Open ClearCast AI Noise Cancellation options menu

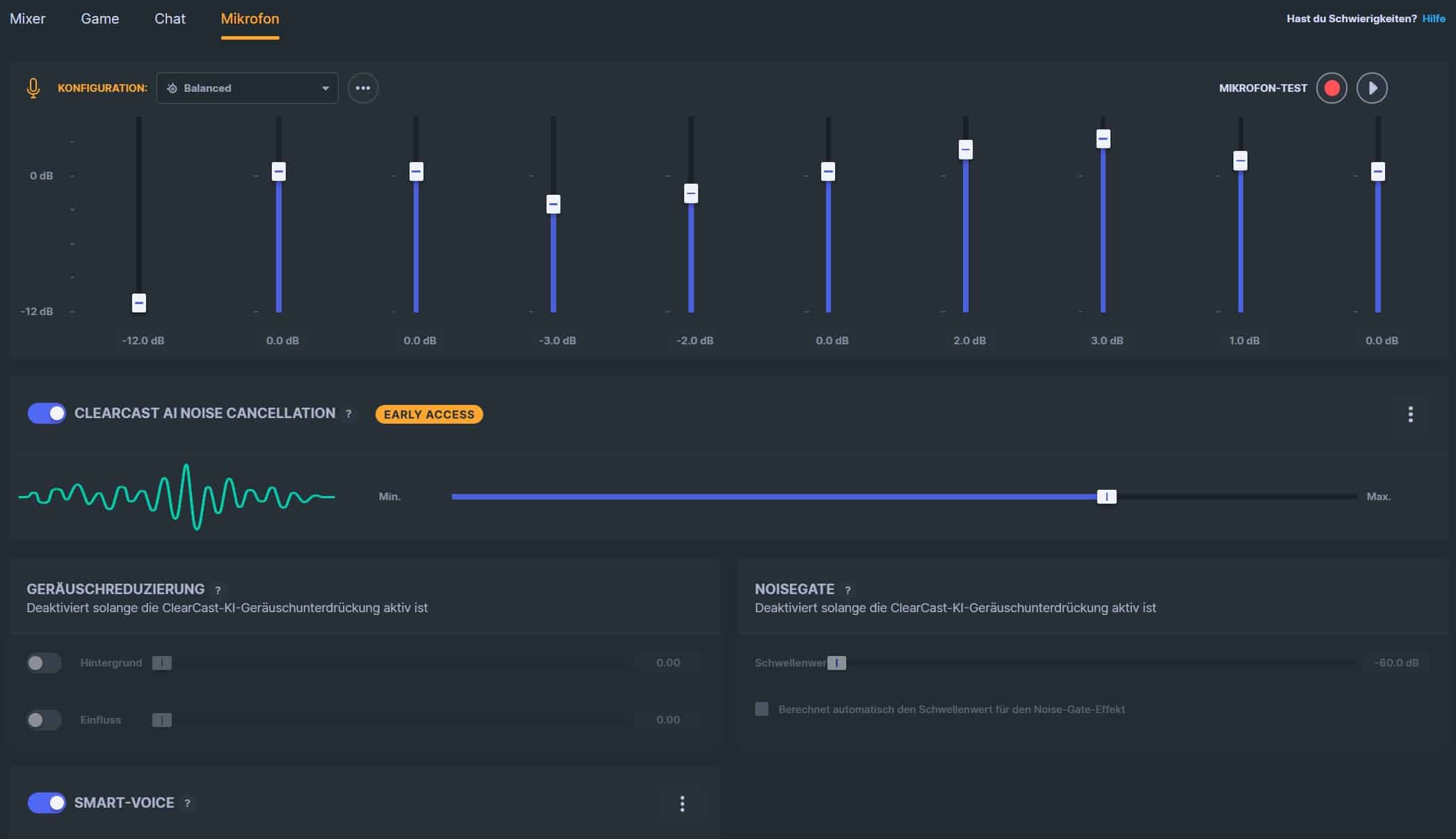coord(1410,415)
